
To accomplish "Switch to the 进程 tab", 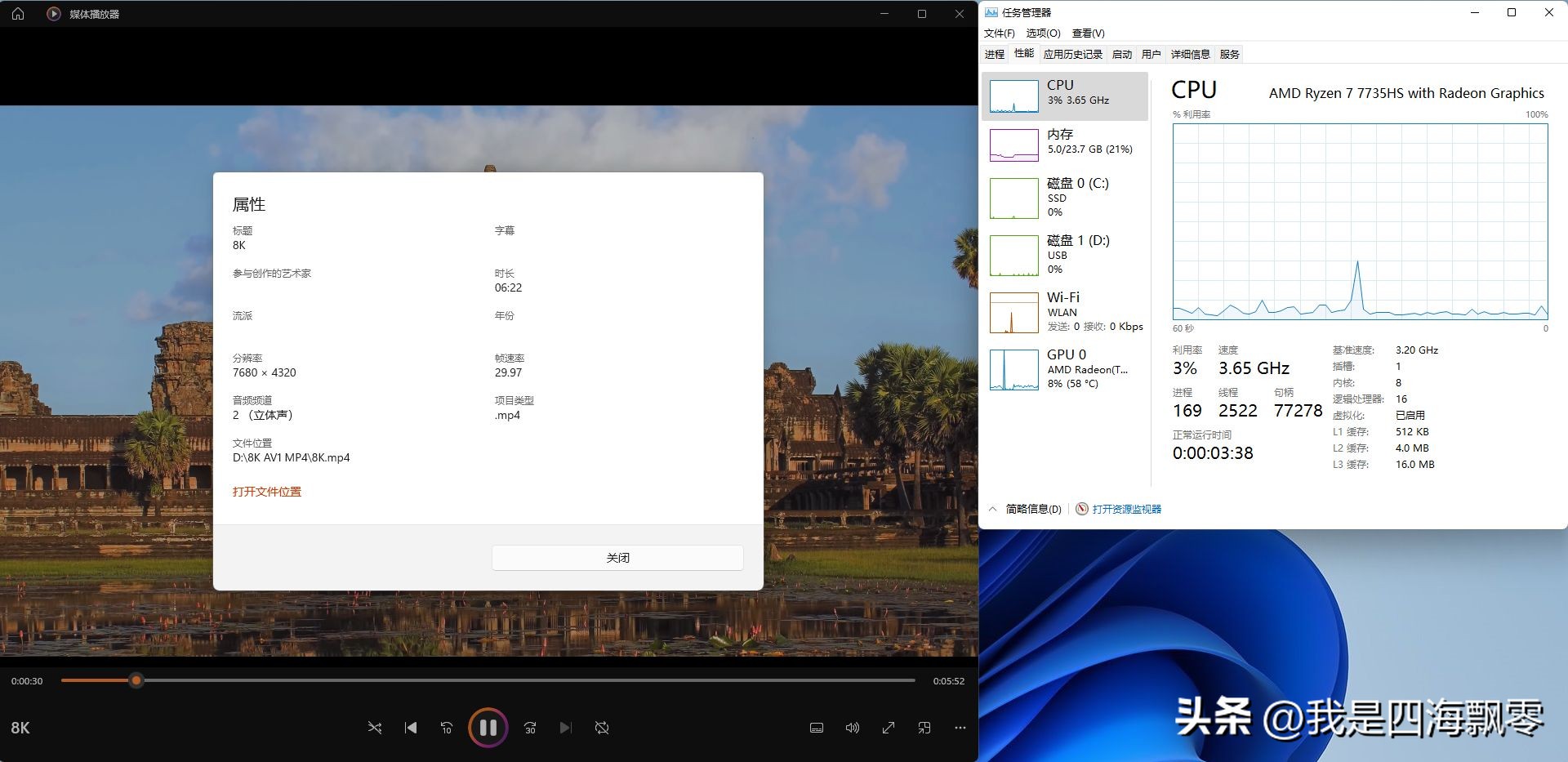I will (994, 54).
